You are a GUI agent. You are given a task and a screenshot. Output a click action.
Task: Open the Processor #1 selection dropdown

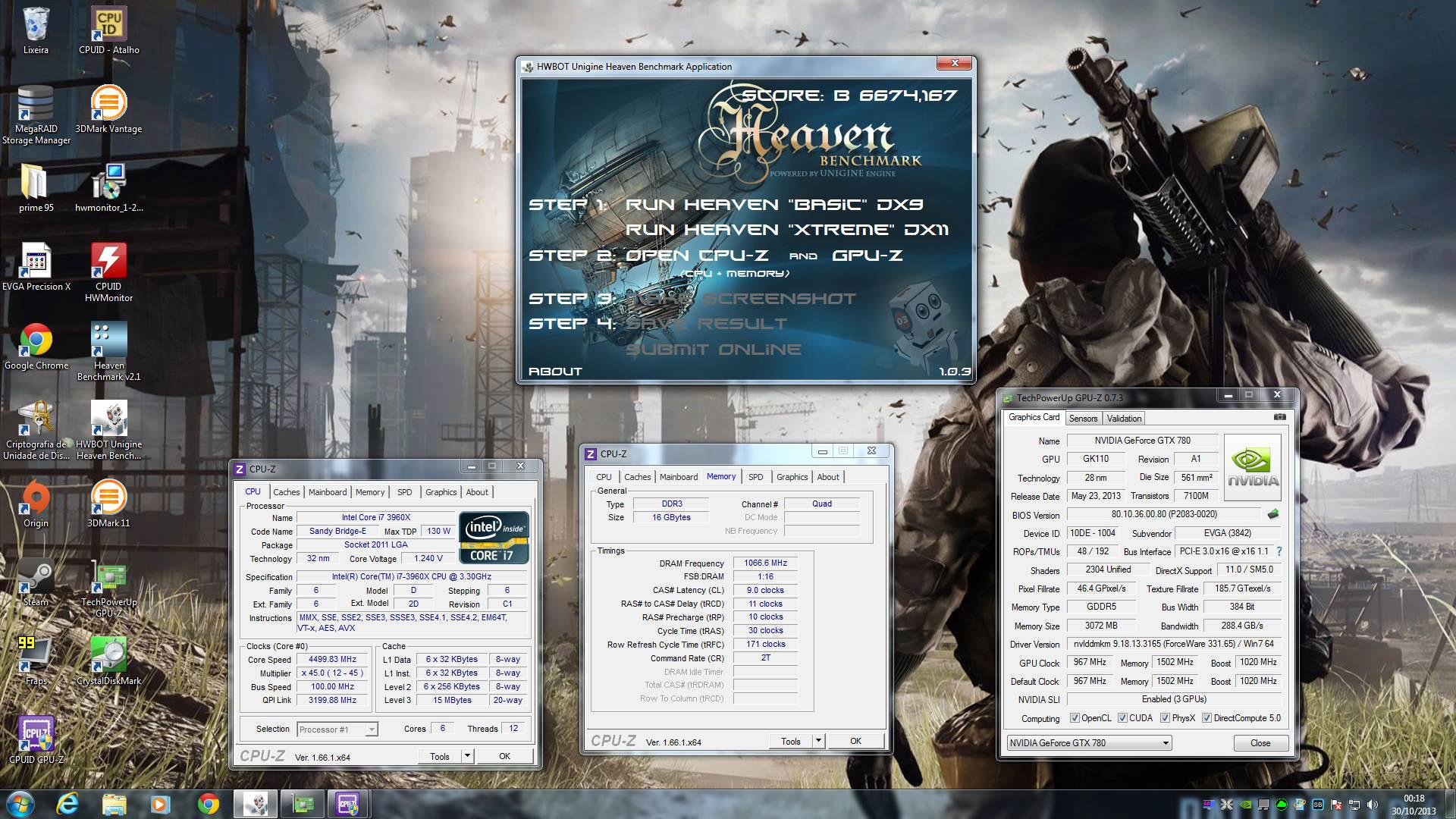point(337,730)
